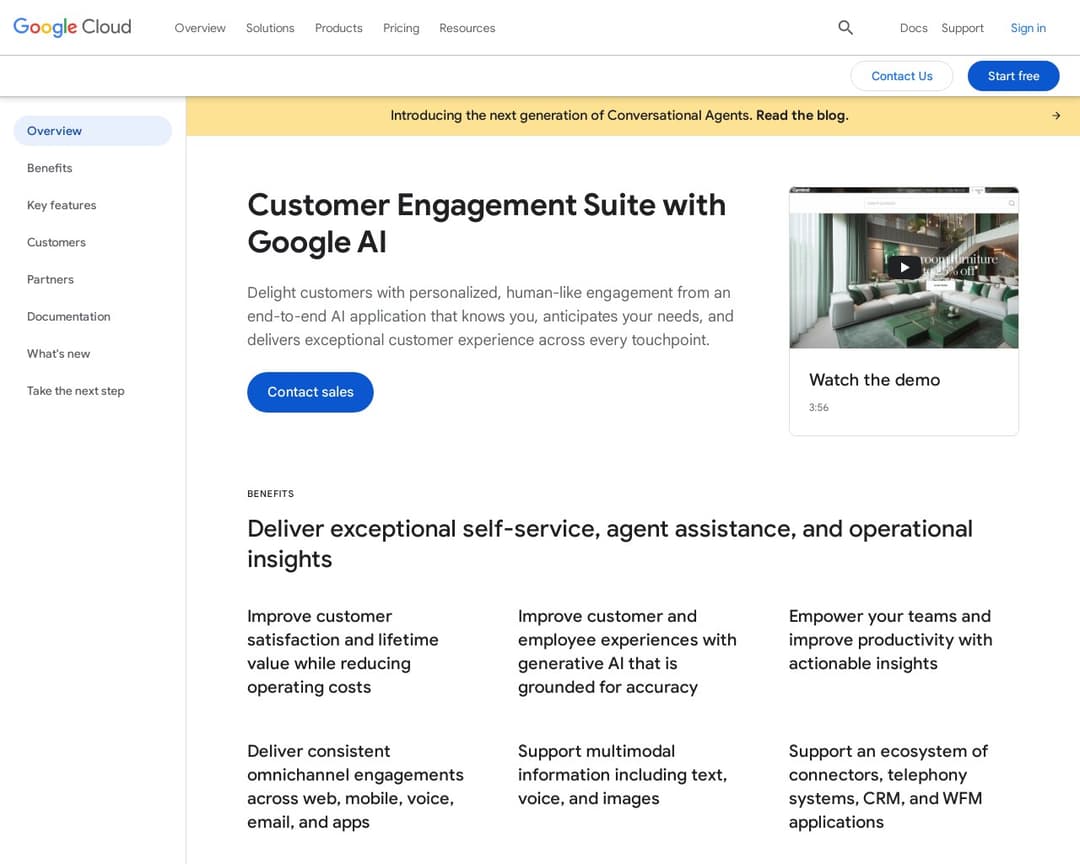
Task: Open the Products menu
Action: [338, 28]
